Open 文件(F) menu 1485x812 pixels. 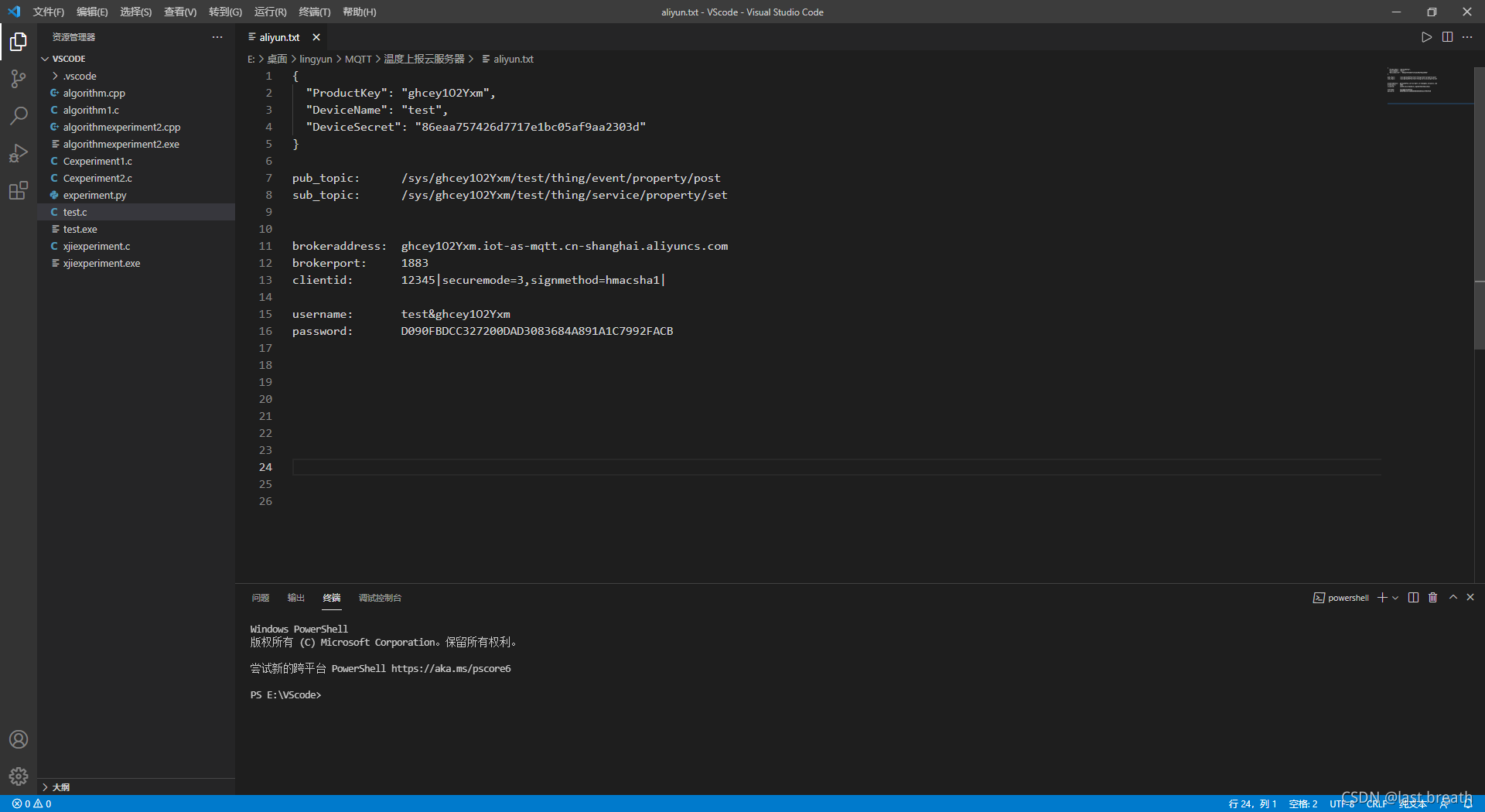[49, 12]
